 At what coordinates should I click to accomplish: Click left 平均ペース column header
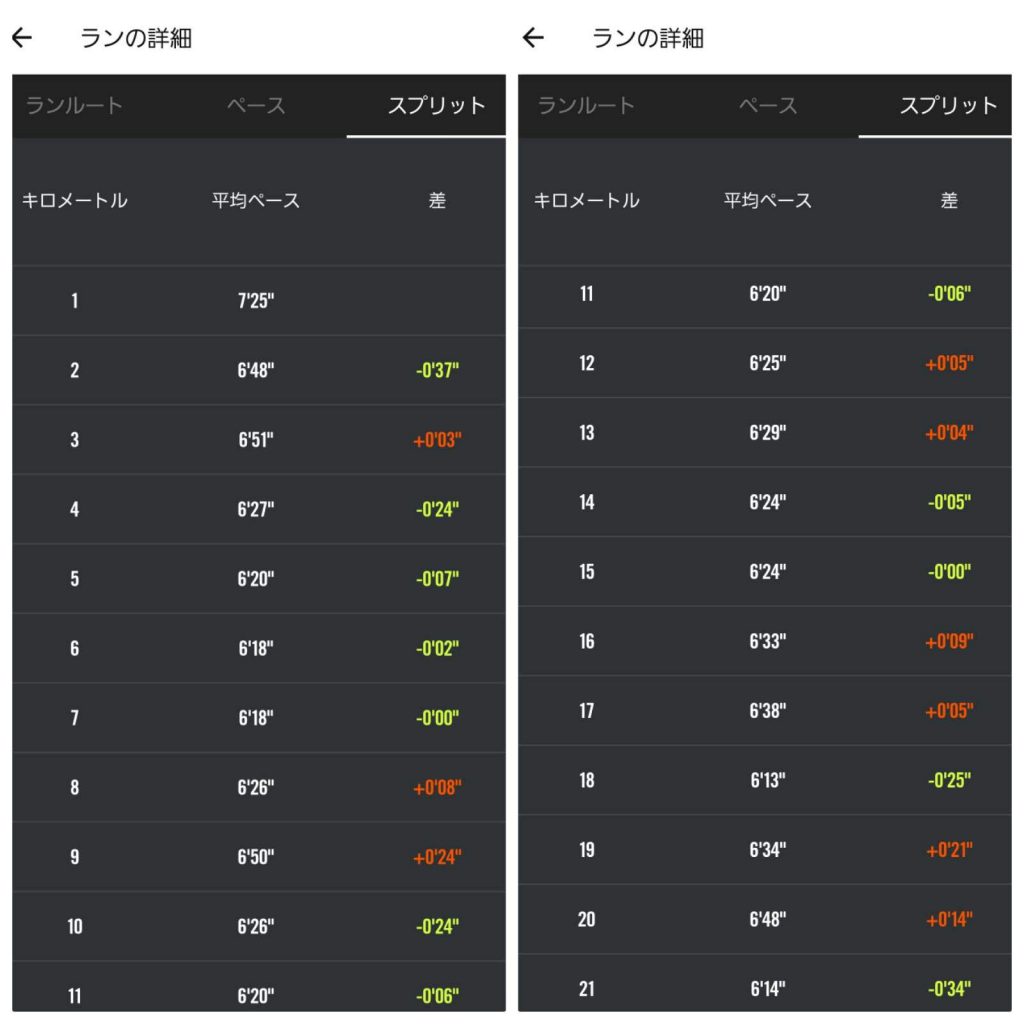(256, 200)
